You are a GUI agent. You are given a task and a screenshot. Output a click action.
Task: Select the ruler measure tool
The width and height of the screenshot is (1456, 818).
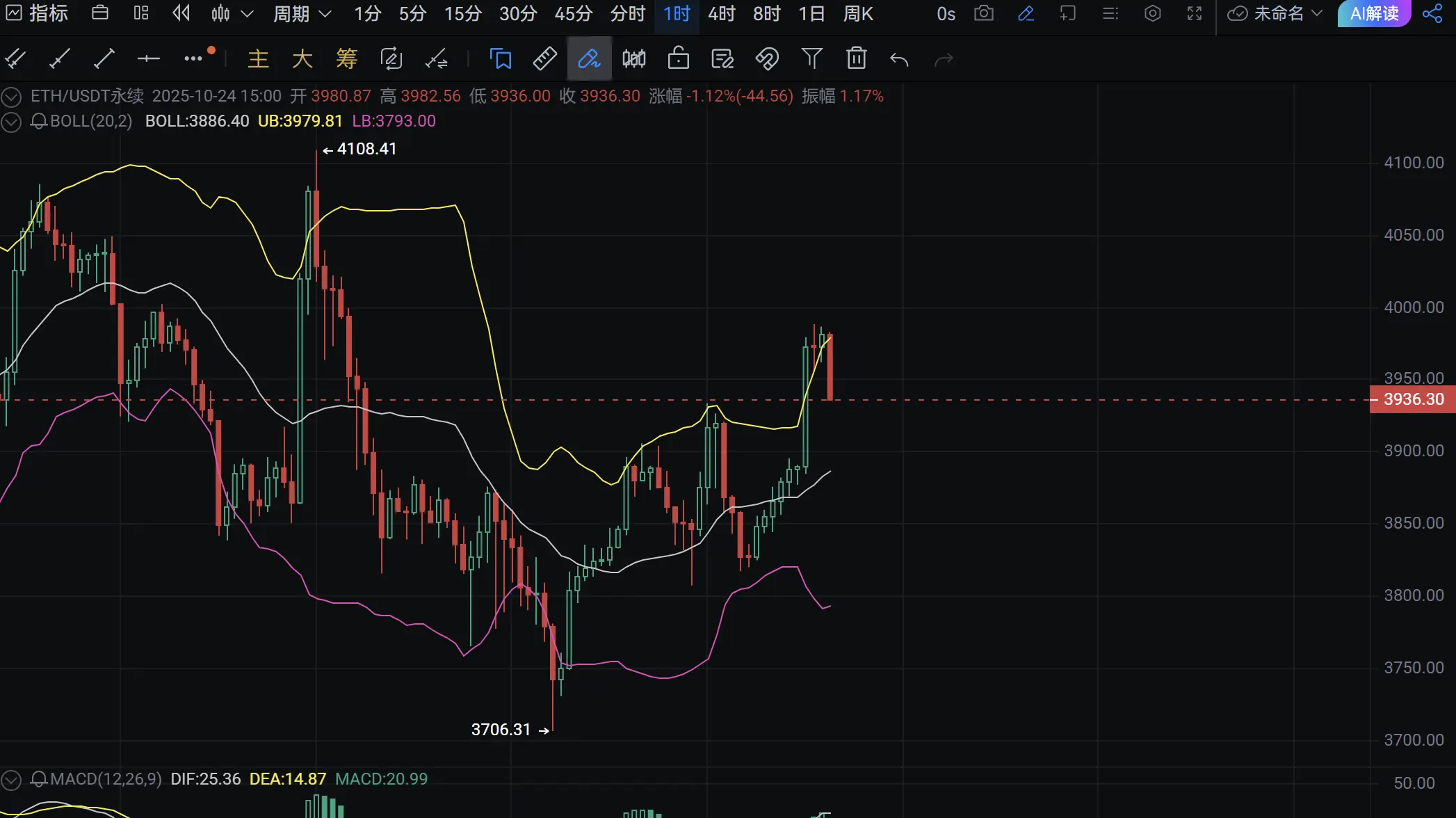(x=544, y=58)
